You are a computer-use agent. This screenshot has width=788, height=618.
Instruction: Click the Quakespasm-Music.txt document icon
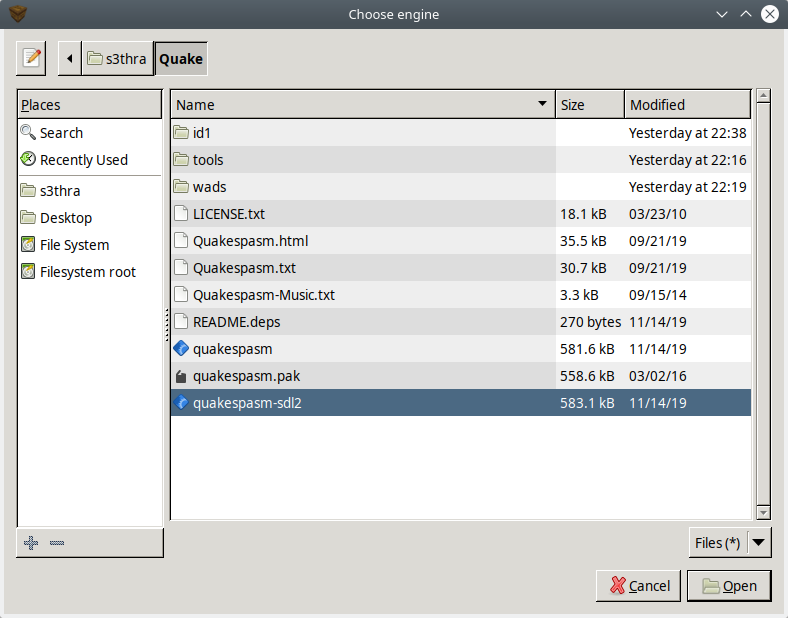[181, 294]
